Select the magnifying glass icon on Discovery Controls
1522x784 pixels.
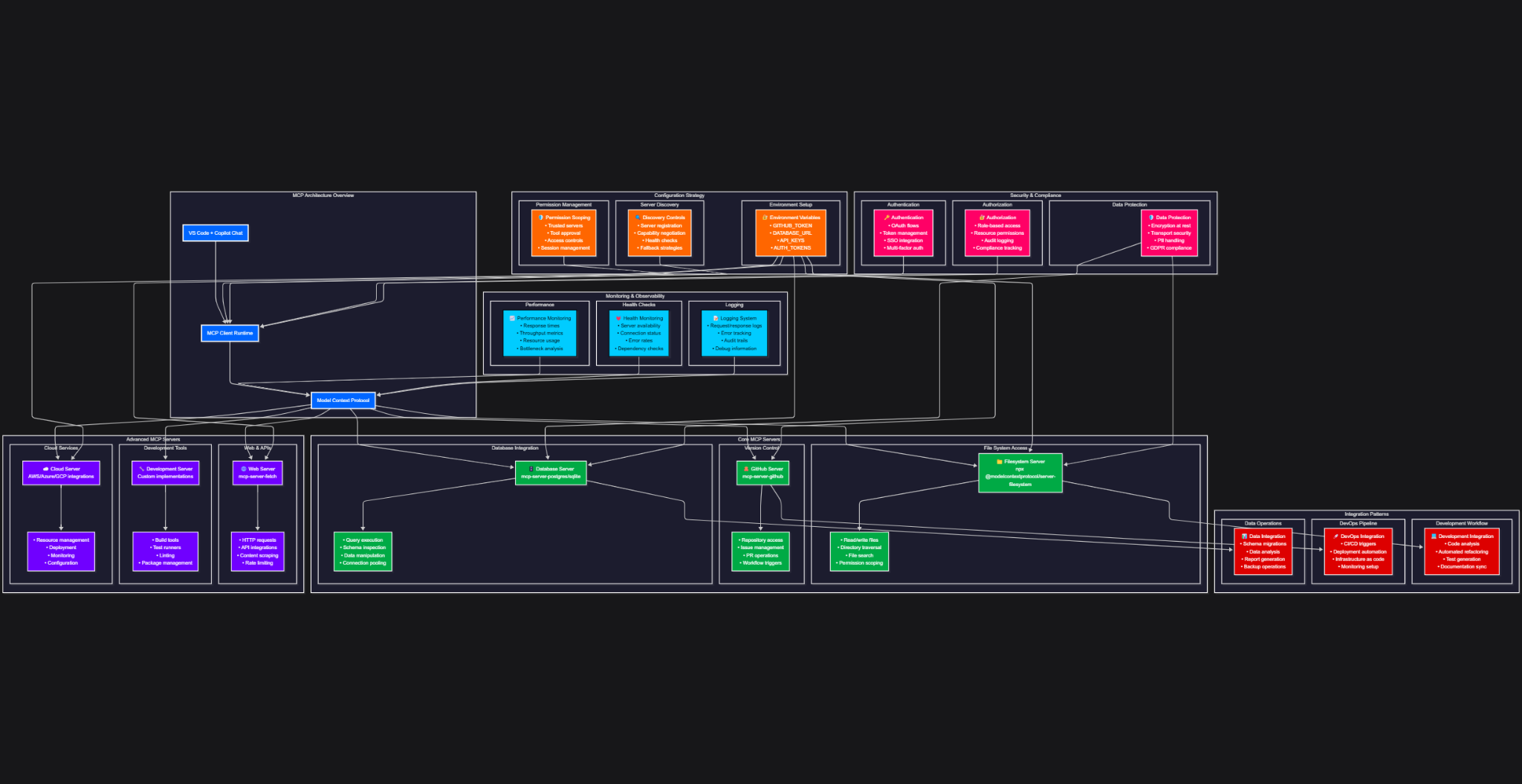coord(637,218)
